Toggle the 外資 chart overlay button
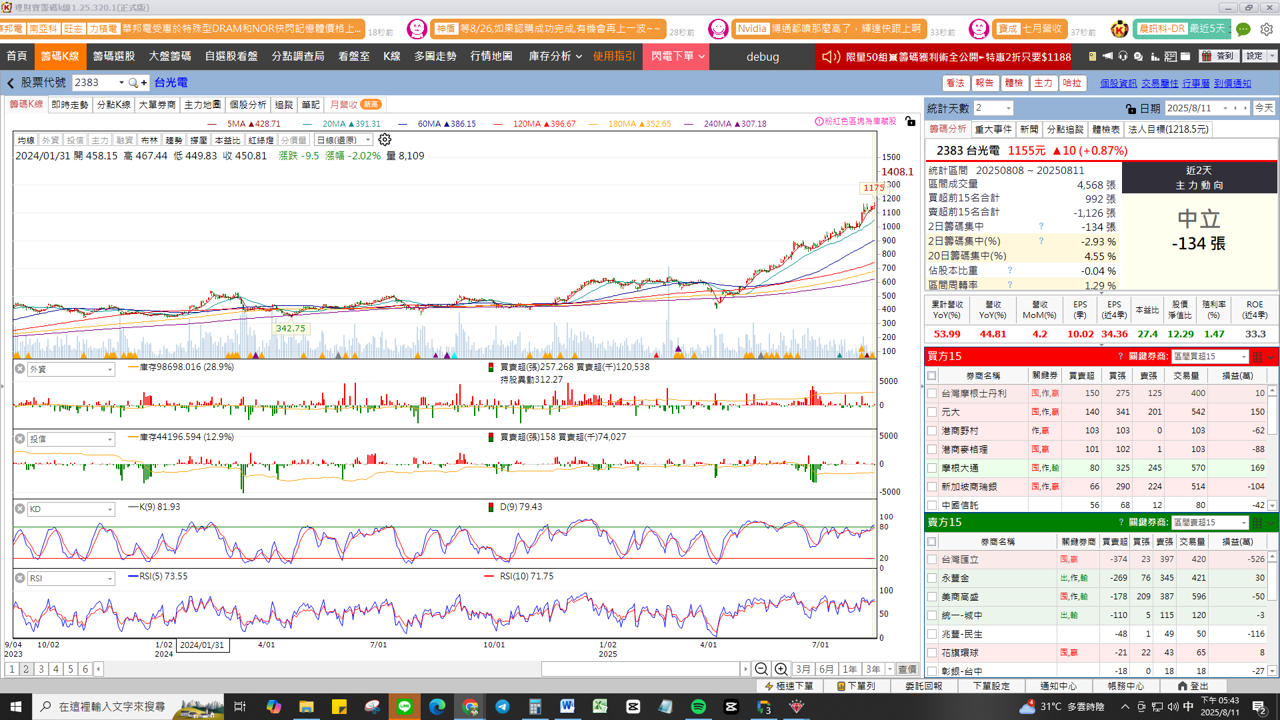1280x720 pixels. 50,141
